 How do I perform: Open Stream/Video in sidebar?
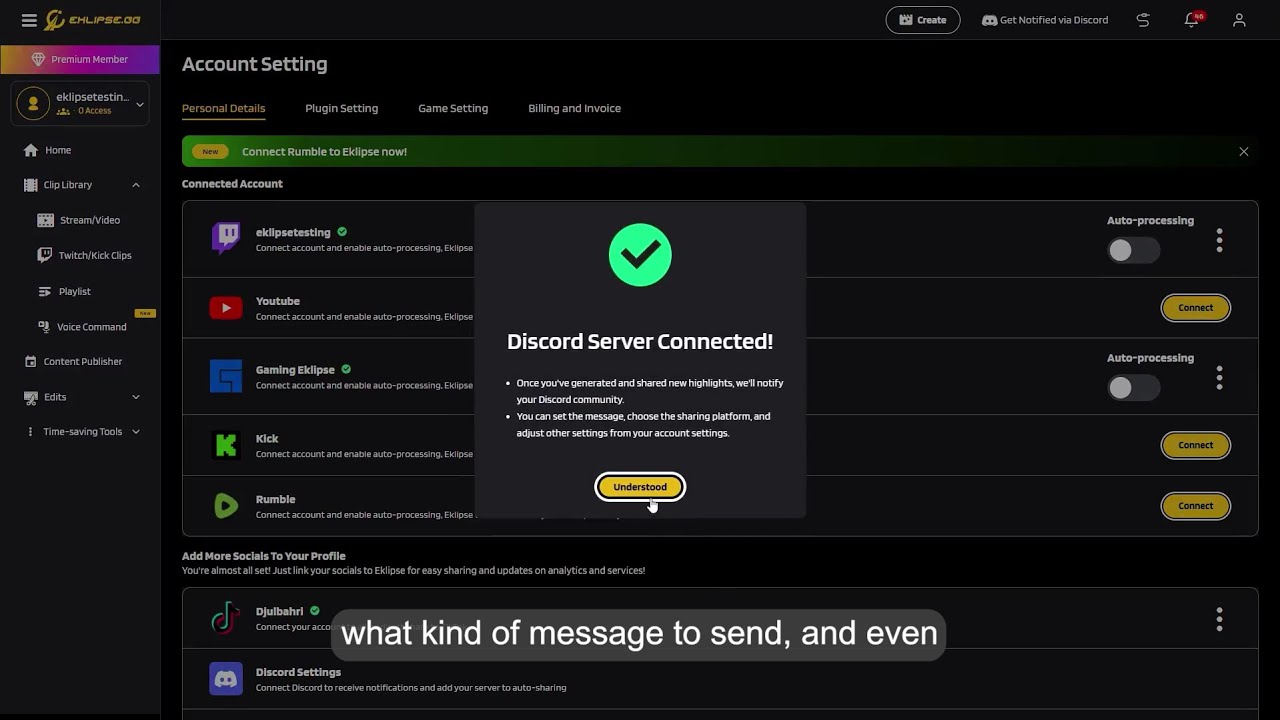(80, 220)
